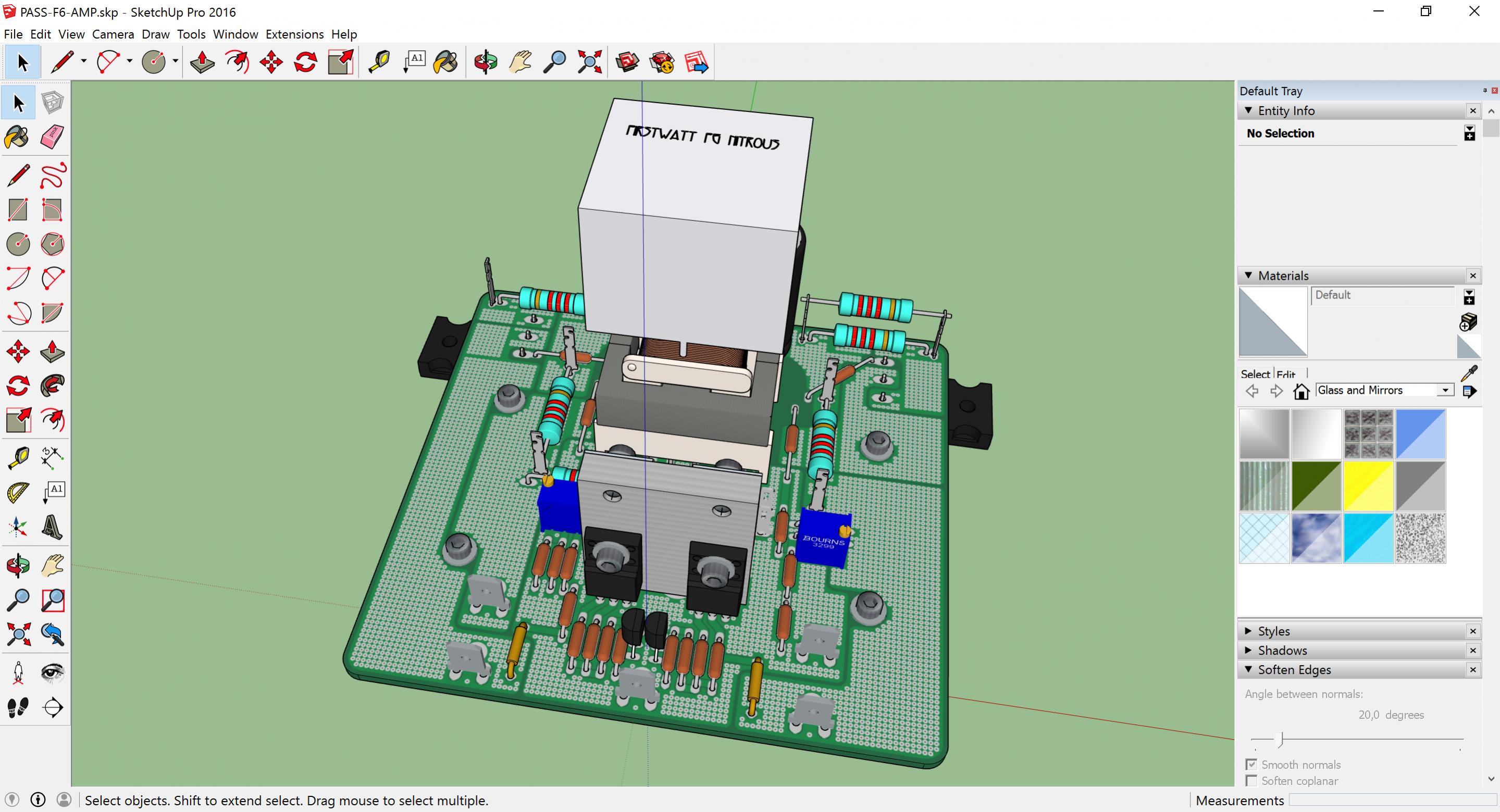Select the Protractor tool
Image resolution: width=1500 pixels, height=812 pixels.
coord(18,492)
